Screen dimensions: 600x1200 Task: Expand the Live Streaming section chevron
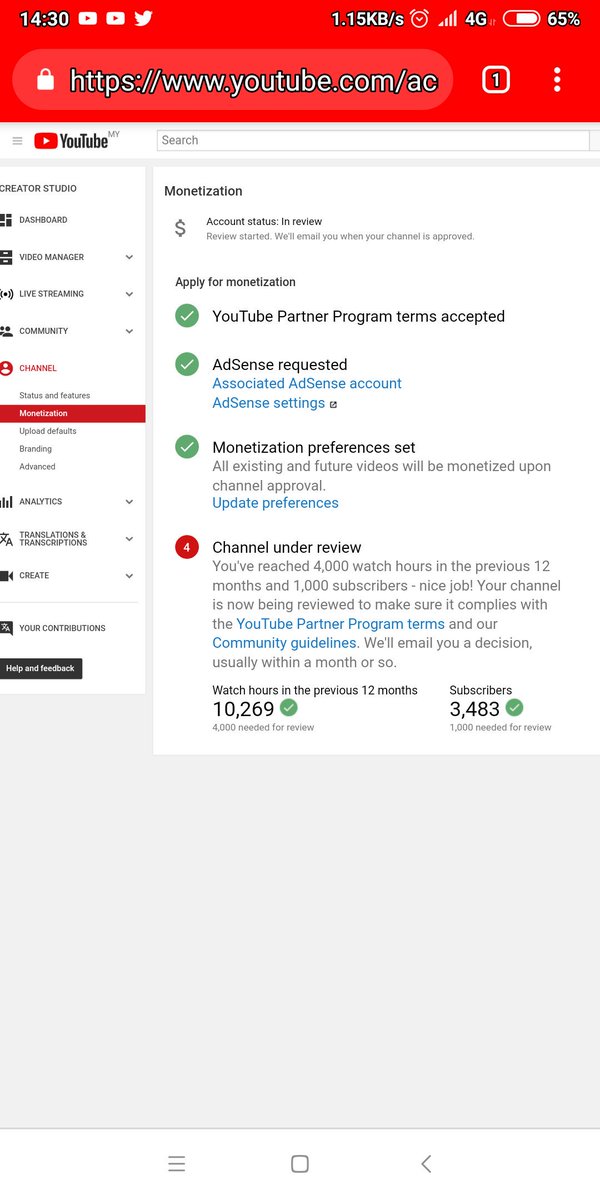pos(129,294)
